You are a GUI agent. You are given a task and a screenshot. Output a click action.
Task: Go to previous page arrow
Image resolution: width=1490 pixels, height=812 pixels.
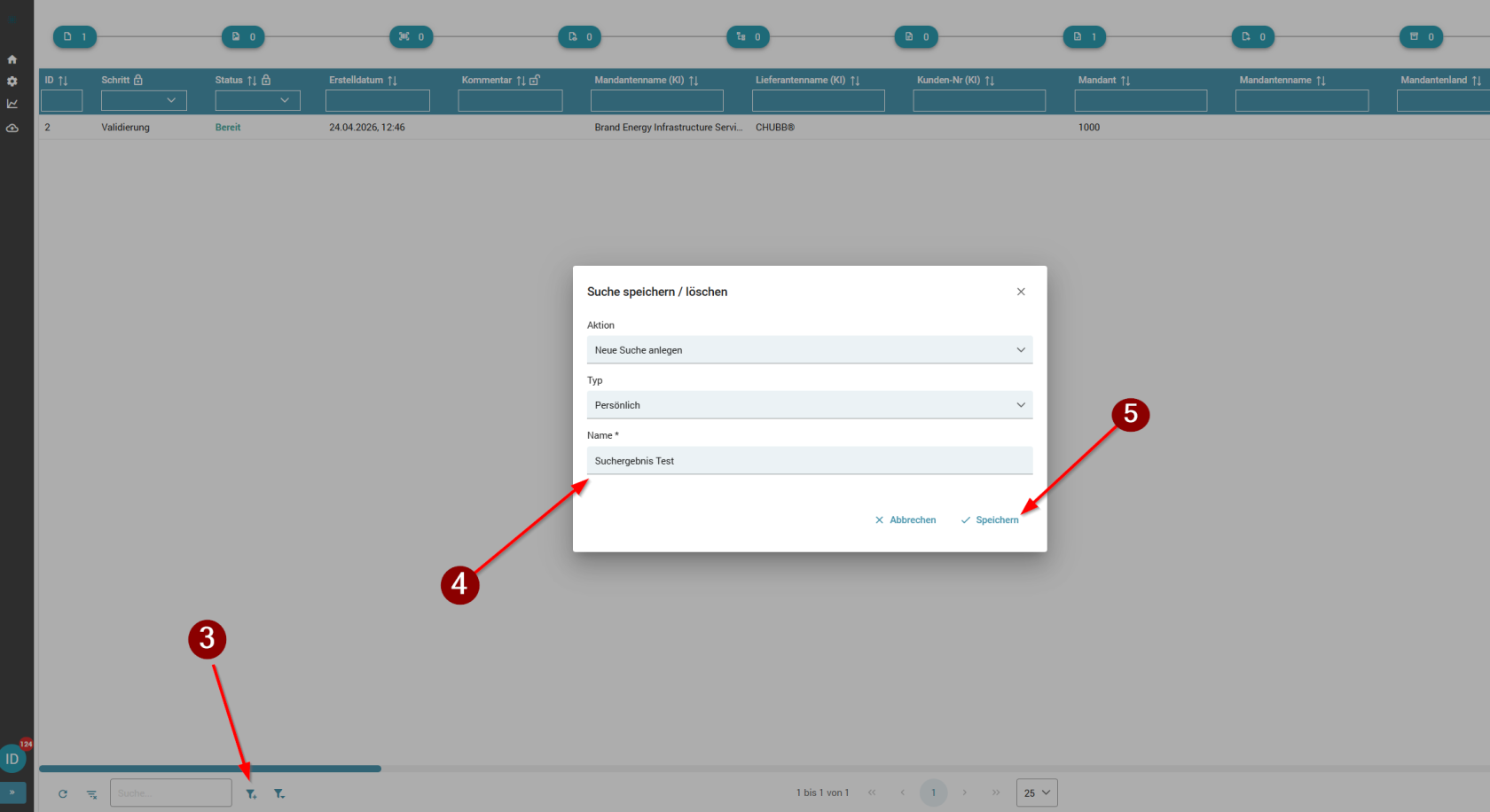click(x=903, y=792)
